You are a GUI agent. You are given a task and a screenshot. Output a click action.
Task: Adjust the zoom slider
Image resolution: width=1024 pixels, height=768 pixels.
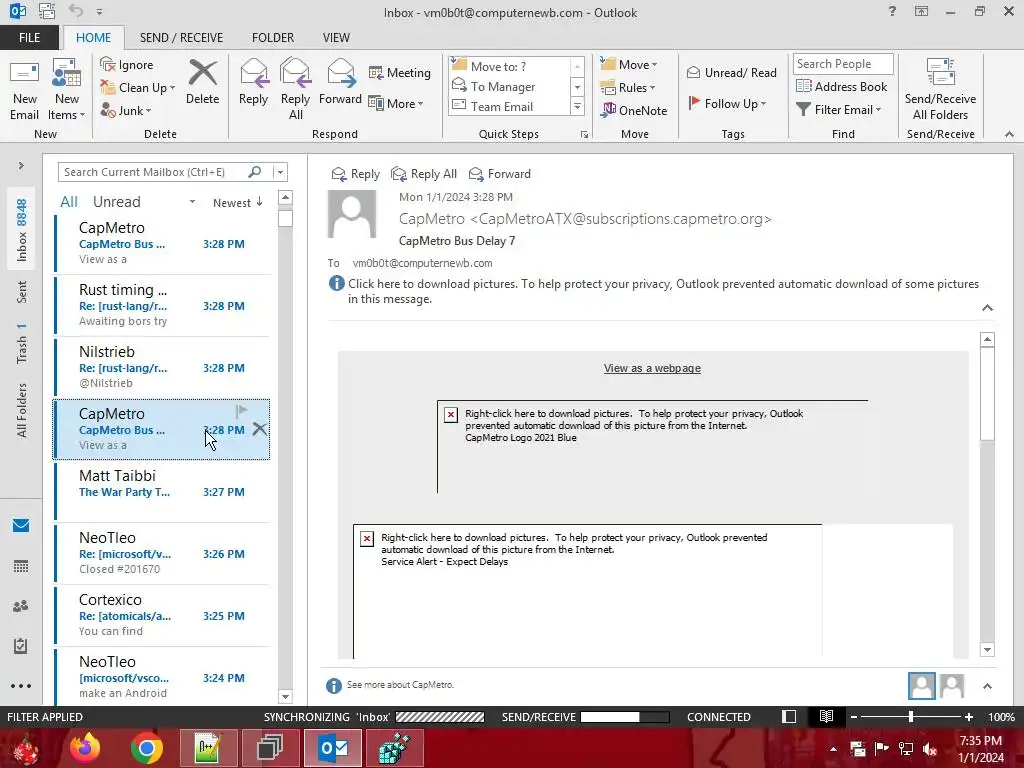point(910,716)
